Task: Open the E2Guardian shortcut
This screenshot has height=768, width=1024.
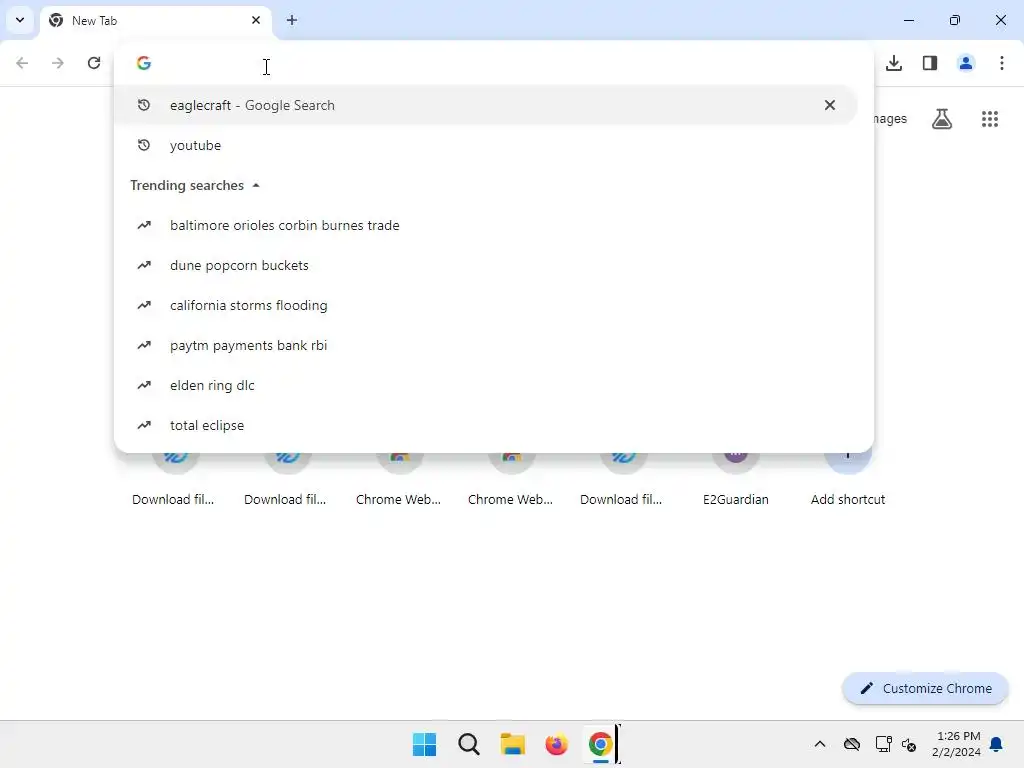Action: tap(735, 480)
